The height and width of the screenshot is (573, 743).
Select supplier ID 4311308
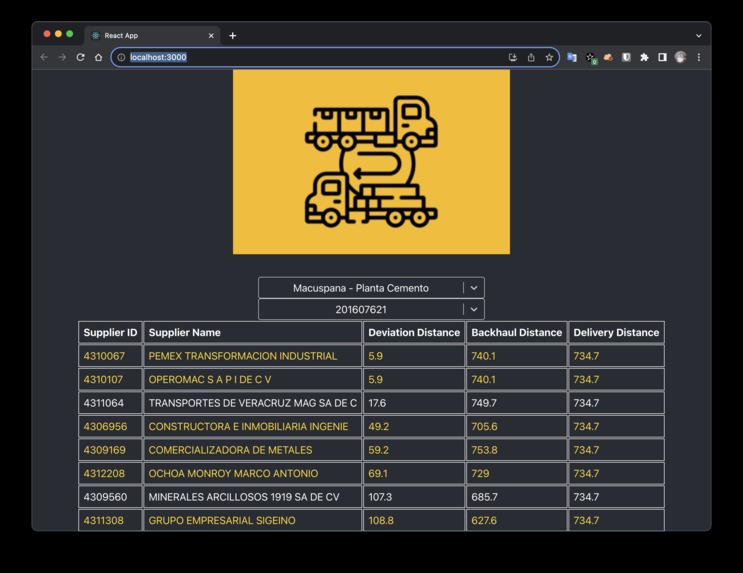coord(103,520)
